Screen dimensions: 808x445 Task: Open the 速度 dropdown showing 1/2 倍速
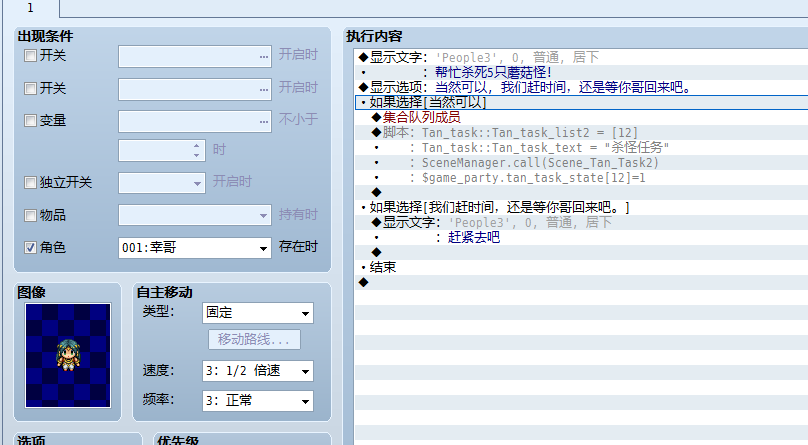pos(258,371)
